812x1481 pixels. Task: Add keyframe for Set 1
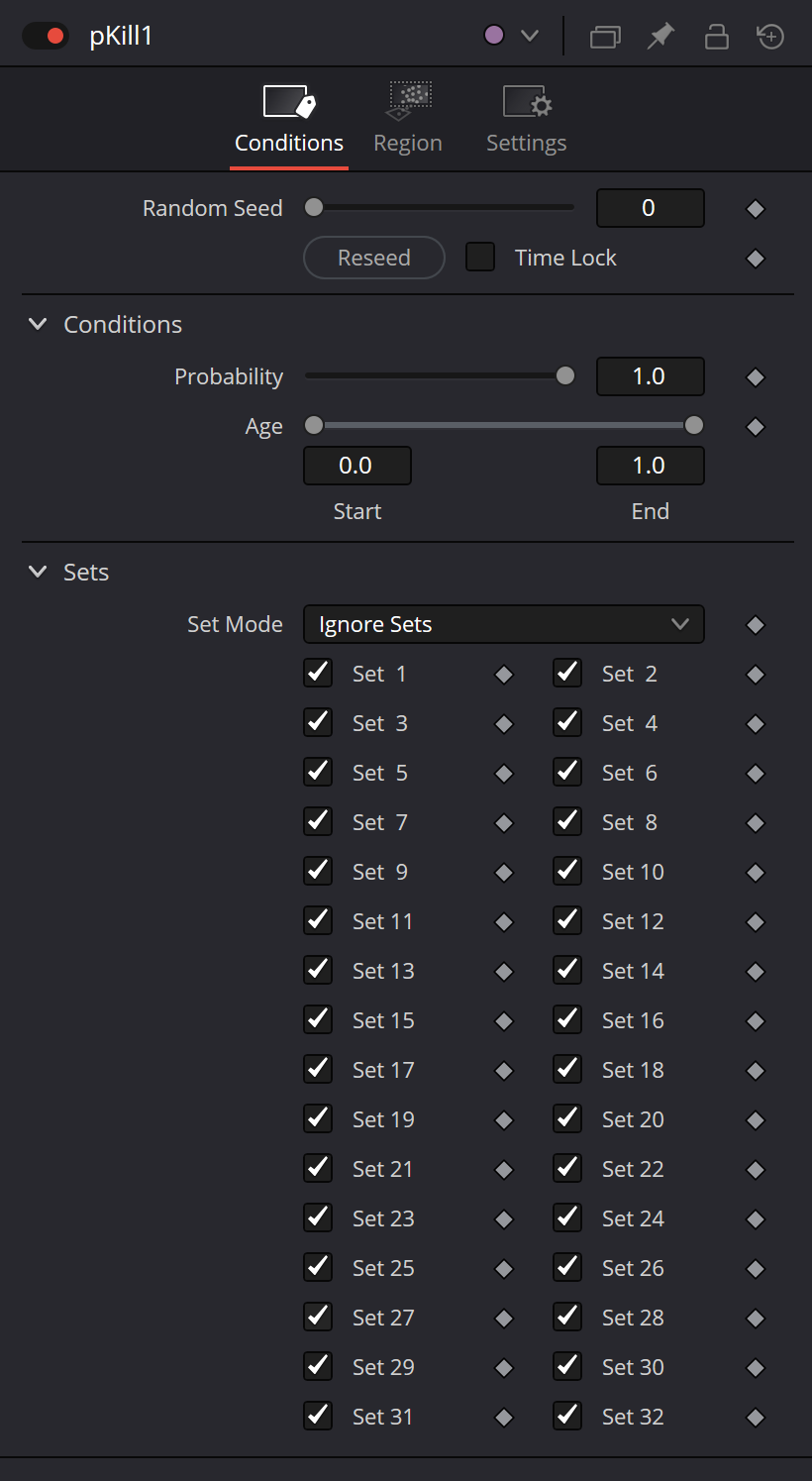[x=504, y=675]
